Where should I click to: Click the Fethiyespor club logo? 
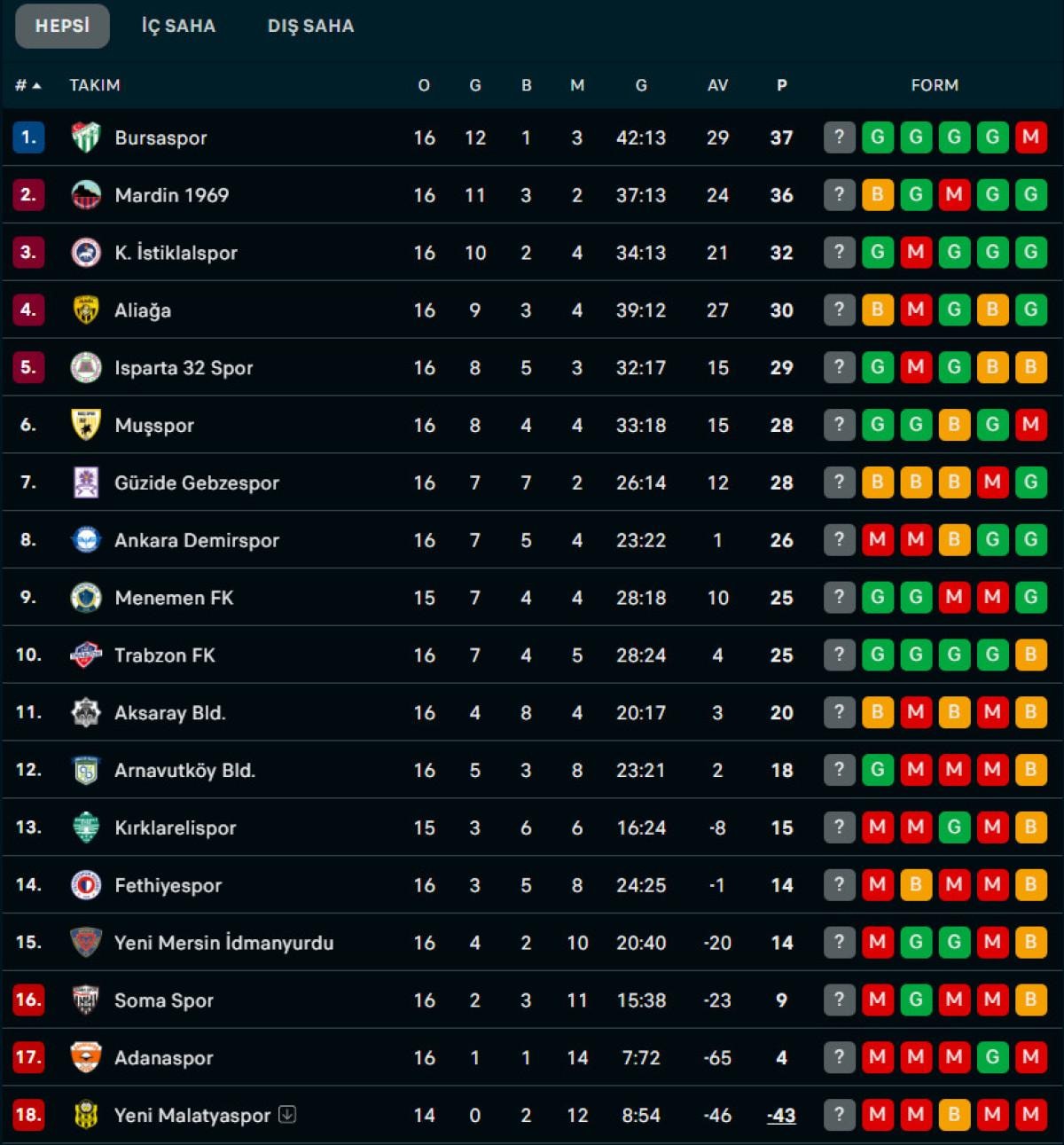click(86, 885)
